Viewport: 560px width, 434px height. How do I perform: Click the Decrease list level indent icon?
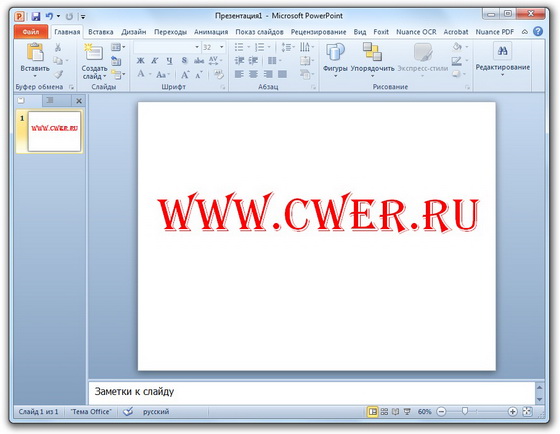[239, 60]
